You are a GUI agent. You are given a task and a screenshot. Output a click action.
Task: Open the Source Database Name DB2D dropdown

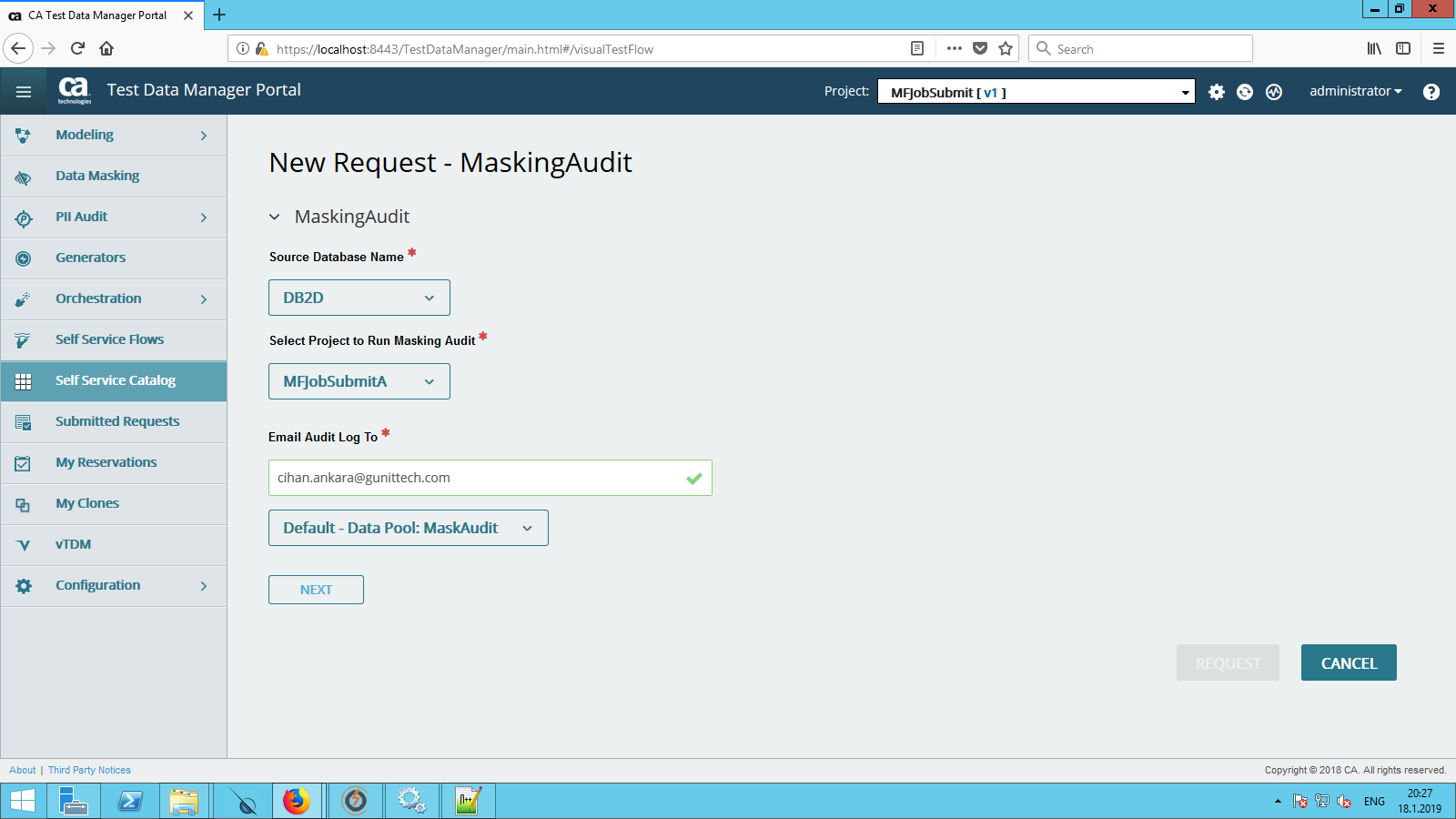point(359,298)
